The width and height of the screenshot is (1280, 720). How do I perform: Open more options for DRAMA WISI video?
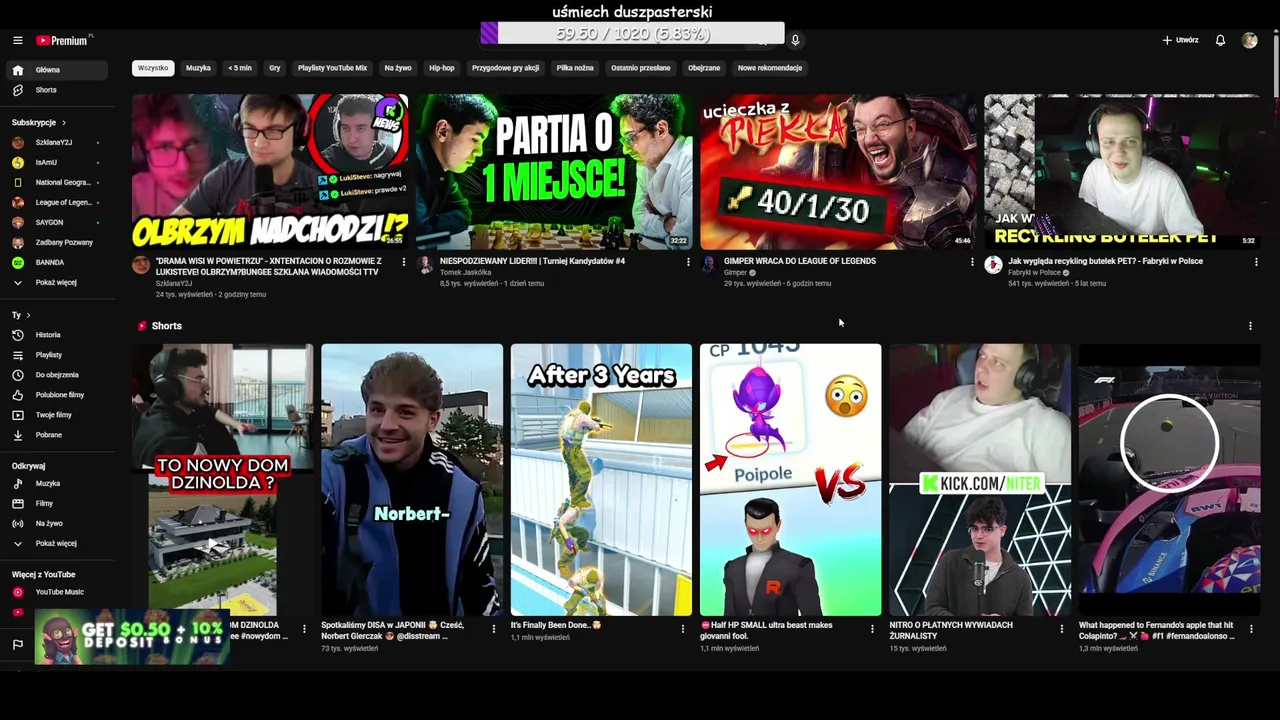(x=404, y=262)
